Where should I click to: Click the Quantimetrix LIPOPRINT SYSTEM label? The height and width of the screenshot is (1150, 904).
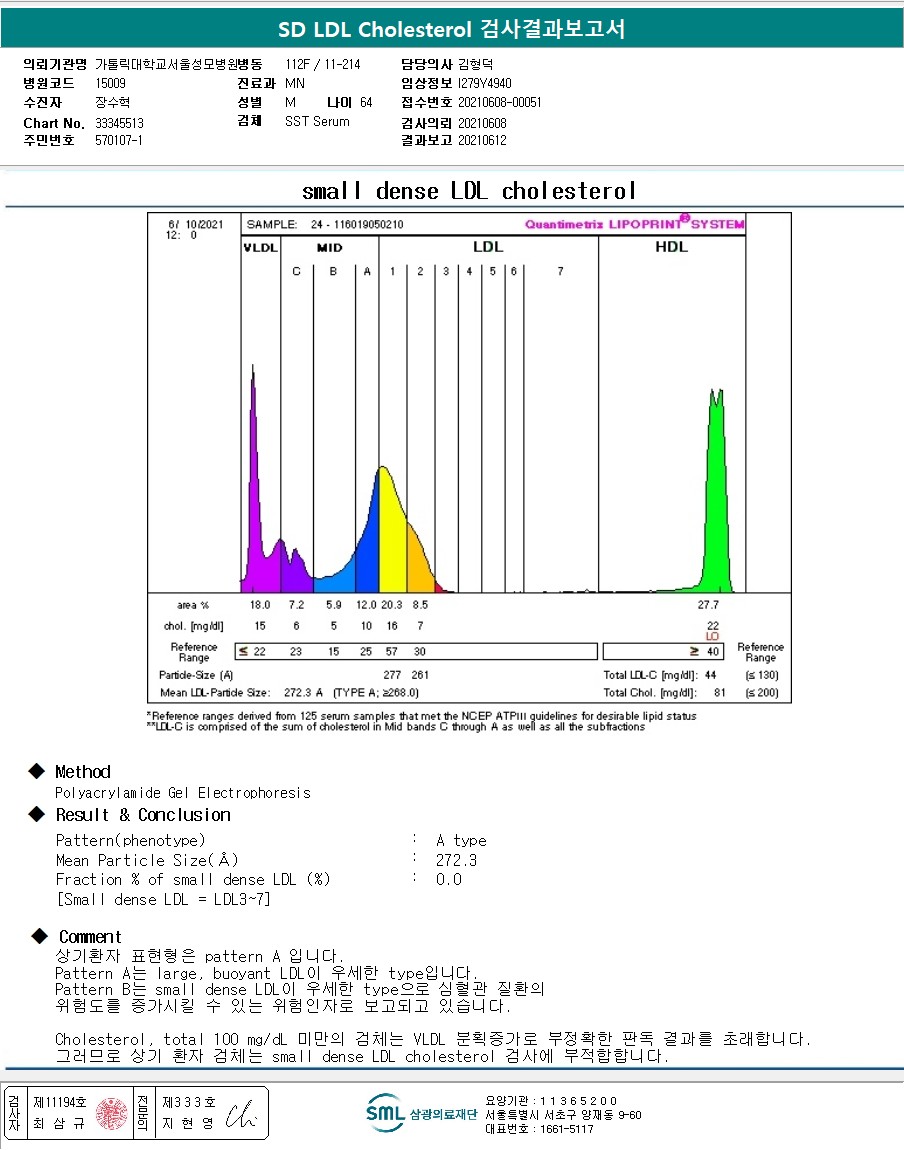[x=634, y=224]
